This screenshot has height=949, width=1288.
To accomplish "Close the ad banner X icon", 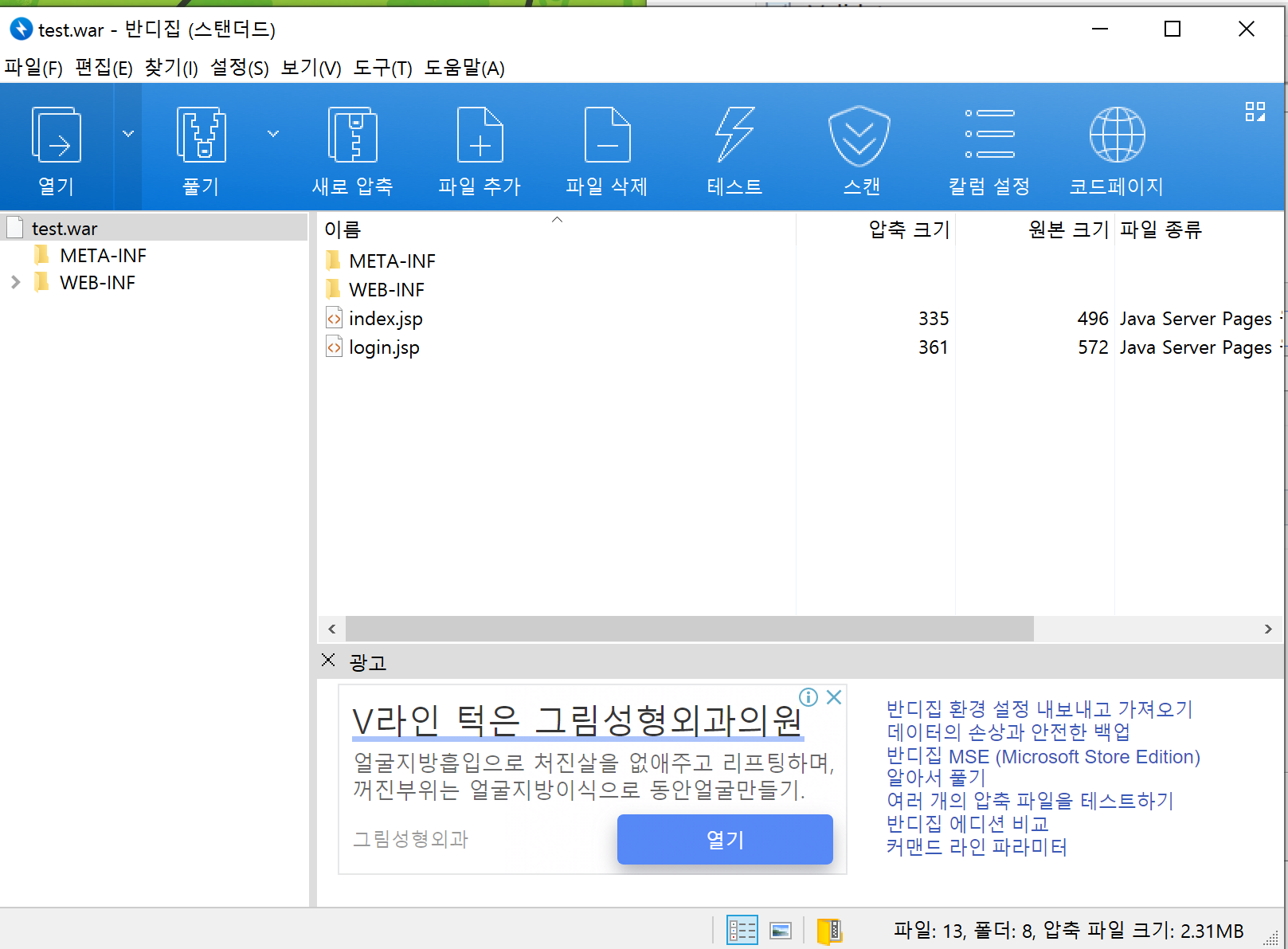I will click(x=834, y=697).
